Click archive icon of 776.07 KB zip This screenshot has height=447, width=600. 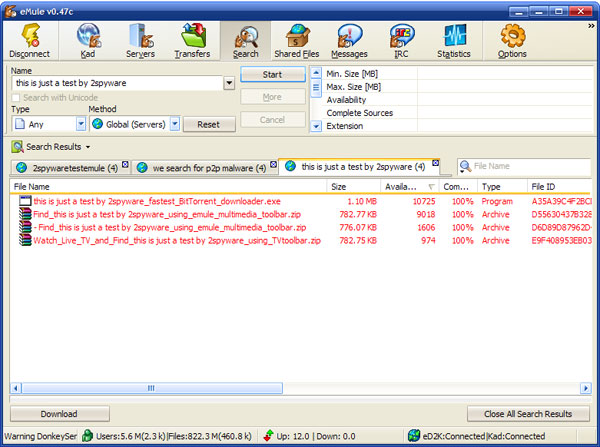(25, 227)
